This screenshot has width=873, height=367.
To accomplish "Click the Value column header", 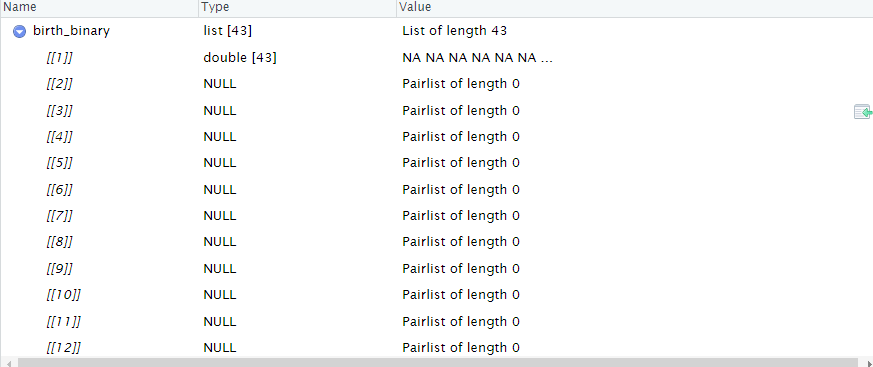I will (x=635, y=7).
